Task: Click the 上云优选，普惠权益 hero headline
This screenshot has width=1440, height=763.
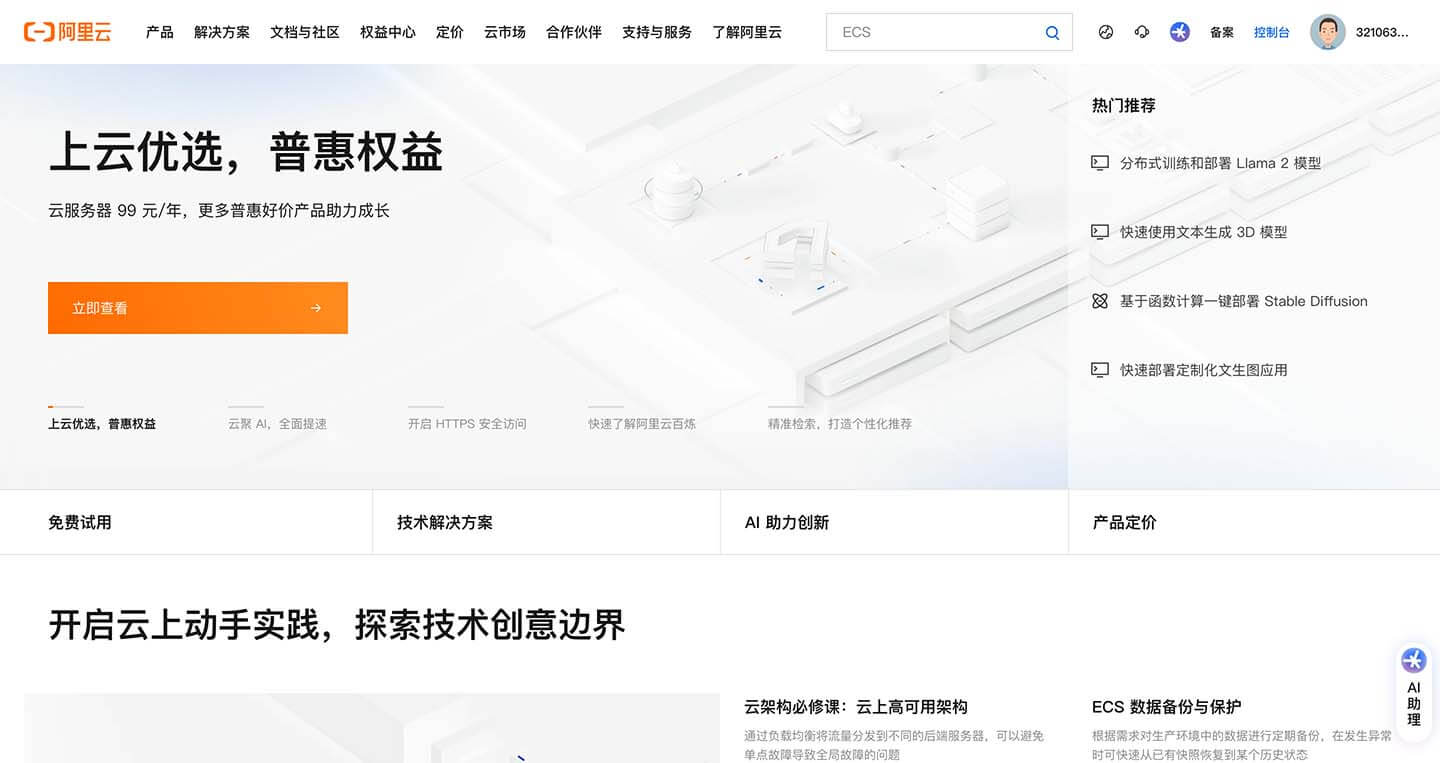Action: [x=245, y=153]
